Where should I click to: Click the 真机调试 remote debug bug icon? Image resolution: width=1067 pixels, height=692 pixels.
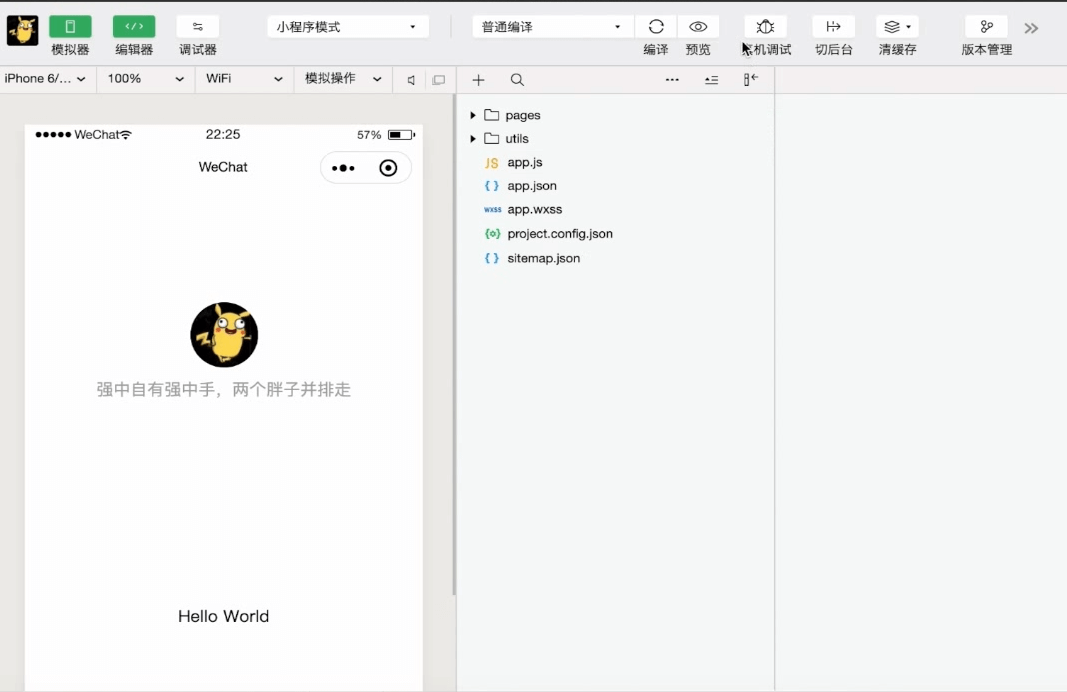click(x=766, y=27)
